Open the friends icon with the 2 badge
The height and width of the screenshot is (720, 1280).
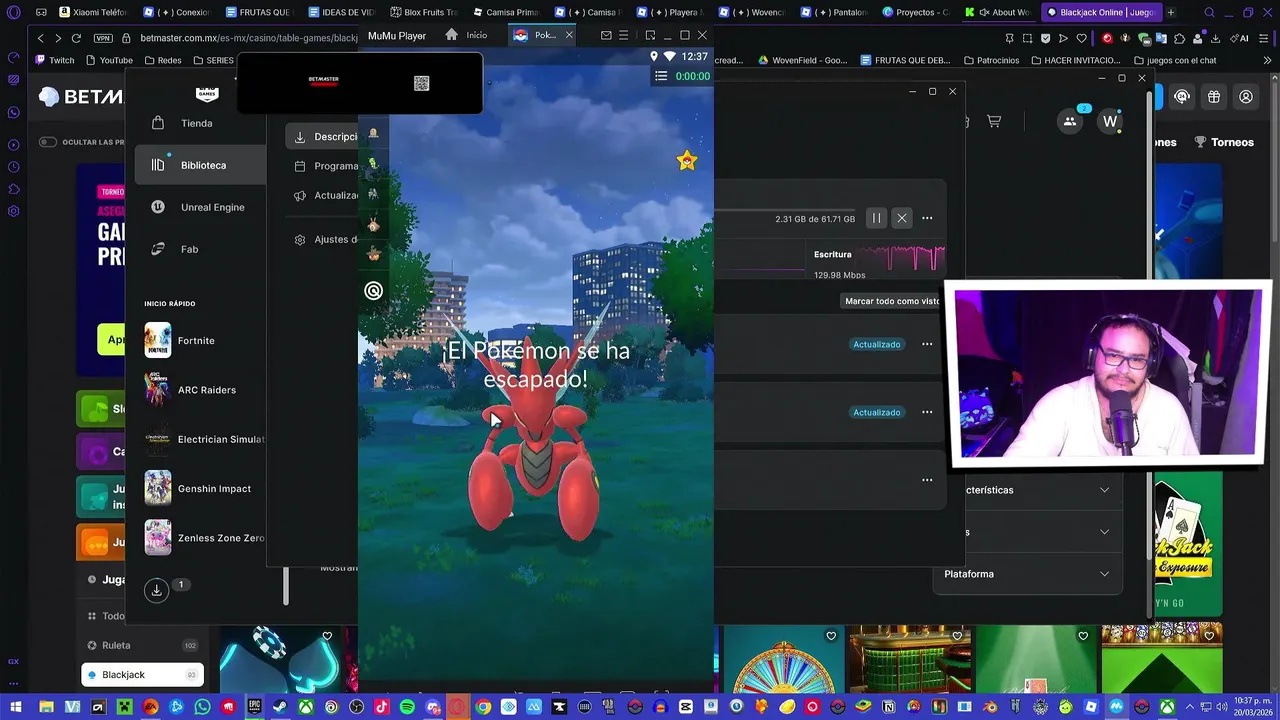click(x=1070, y=121)
